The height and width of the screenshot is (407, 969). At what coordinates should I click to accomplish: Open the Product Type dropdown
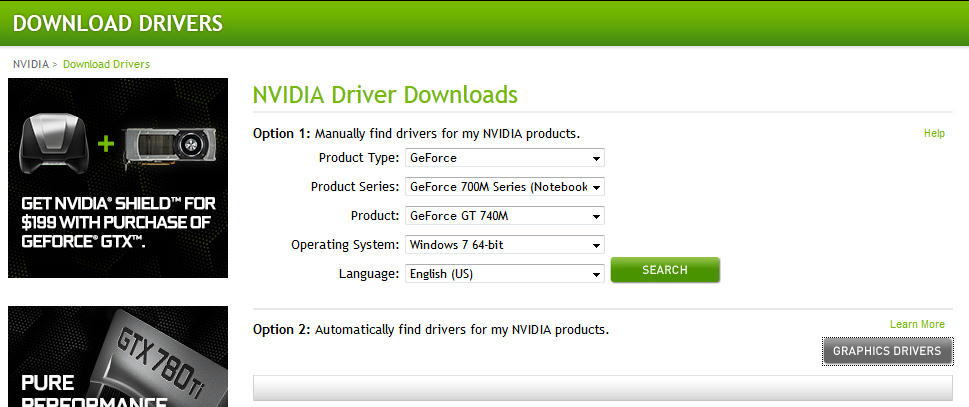(x=504, y=158)
